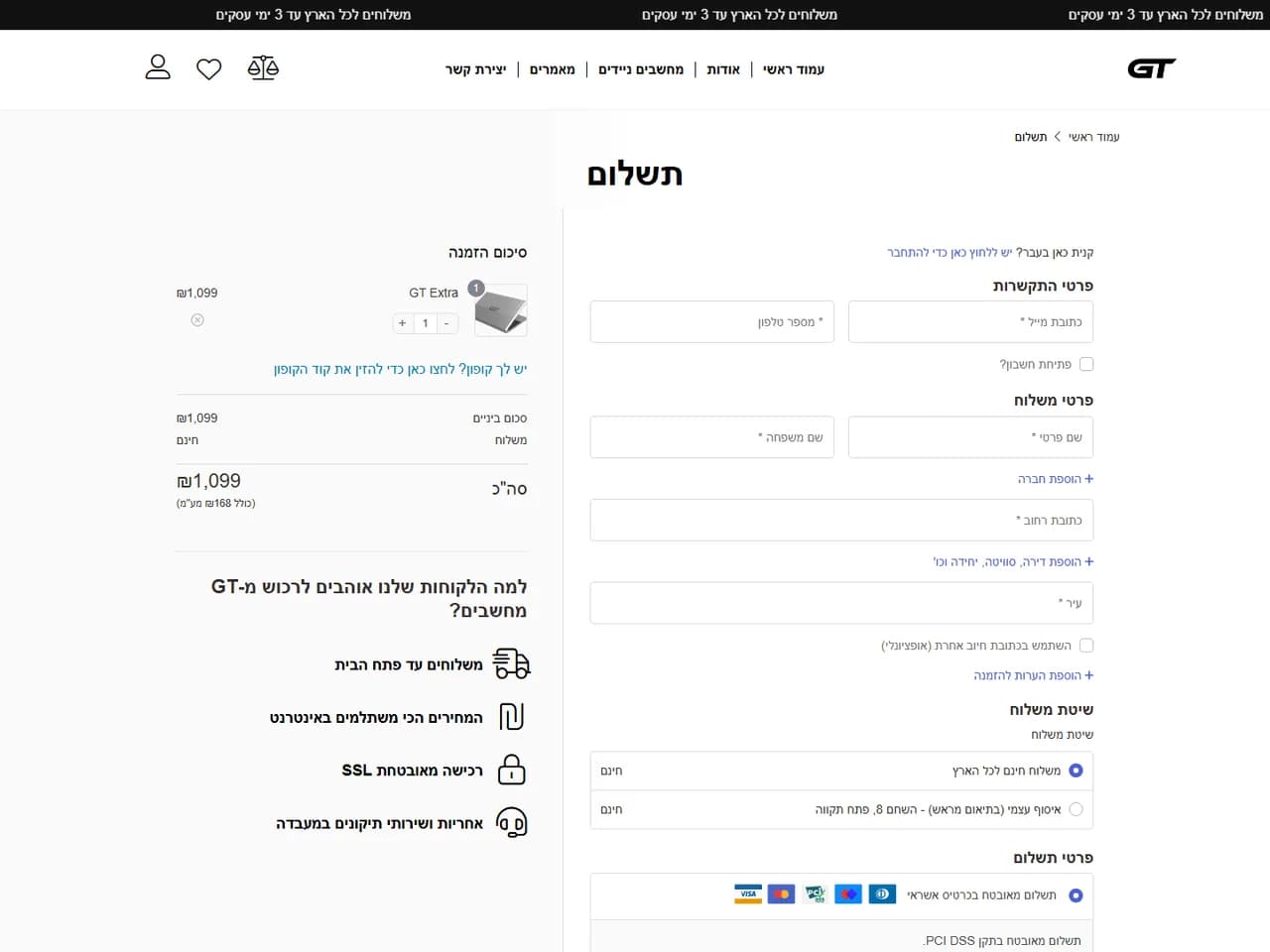Expand הוספת חברה field
The width and height of the screenshot is (1270, 952).
pyautogui.click(x=1056, y=479)
